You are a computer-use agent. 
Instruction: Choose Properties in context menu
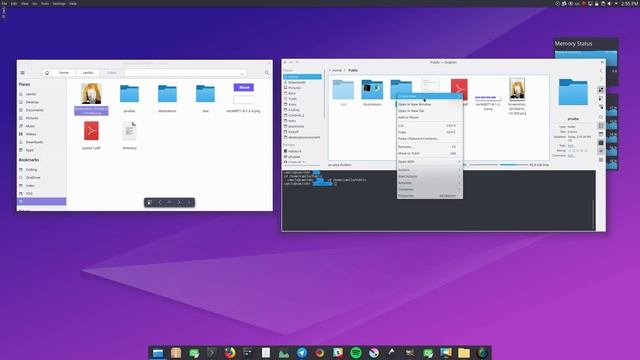tap(429, 196)
